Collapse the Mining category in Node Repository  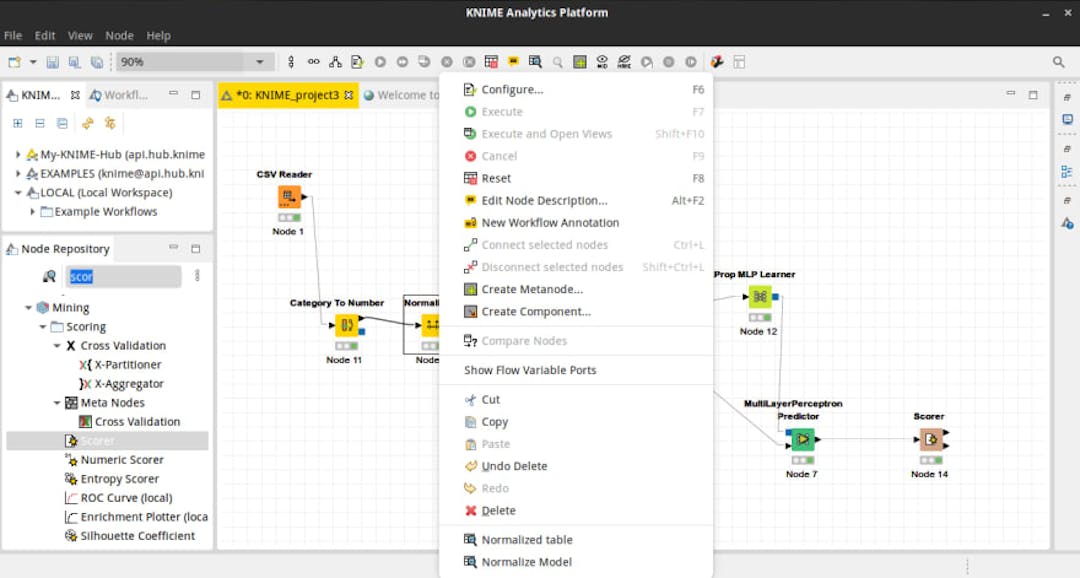29,307
